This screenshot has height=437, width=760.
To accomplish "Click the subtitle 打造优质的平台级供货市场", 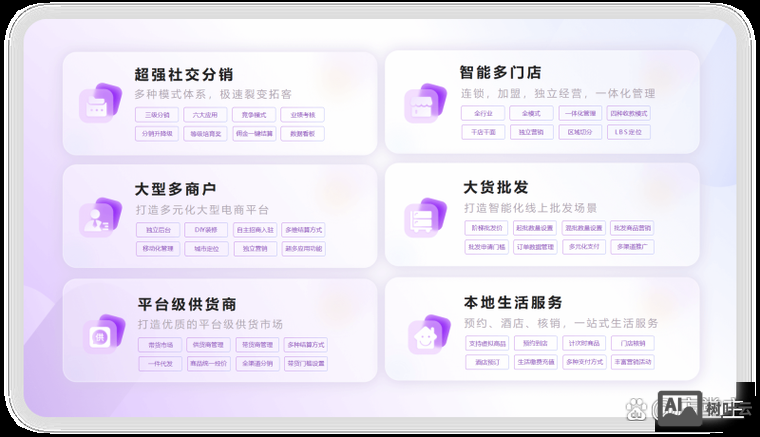I will (210, 324).
